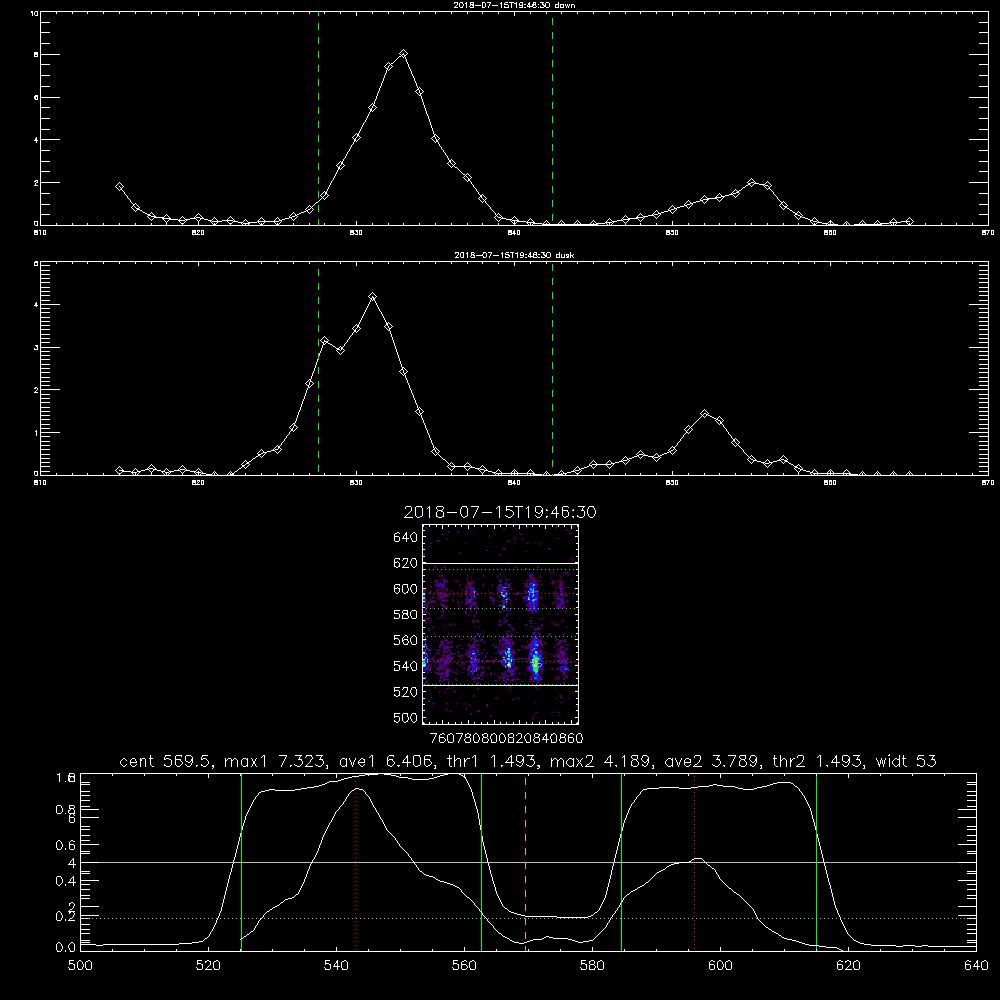
Task: Click the x-axis label 600 on bottom plot
Action: pyautogui.click(x=720, y=966)
